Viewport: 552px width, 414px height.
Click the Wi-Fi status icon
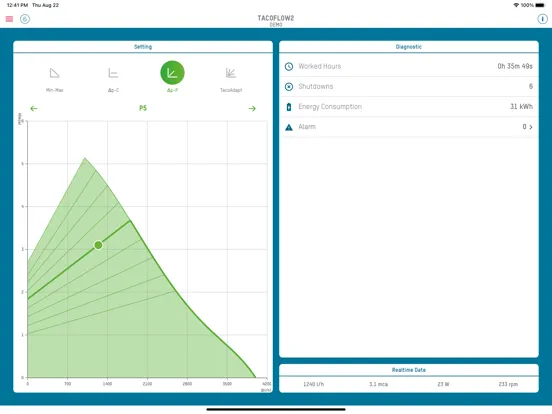(x=516, y=5)
